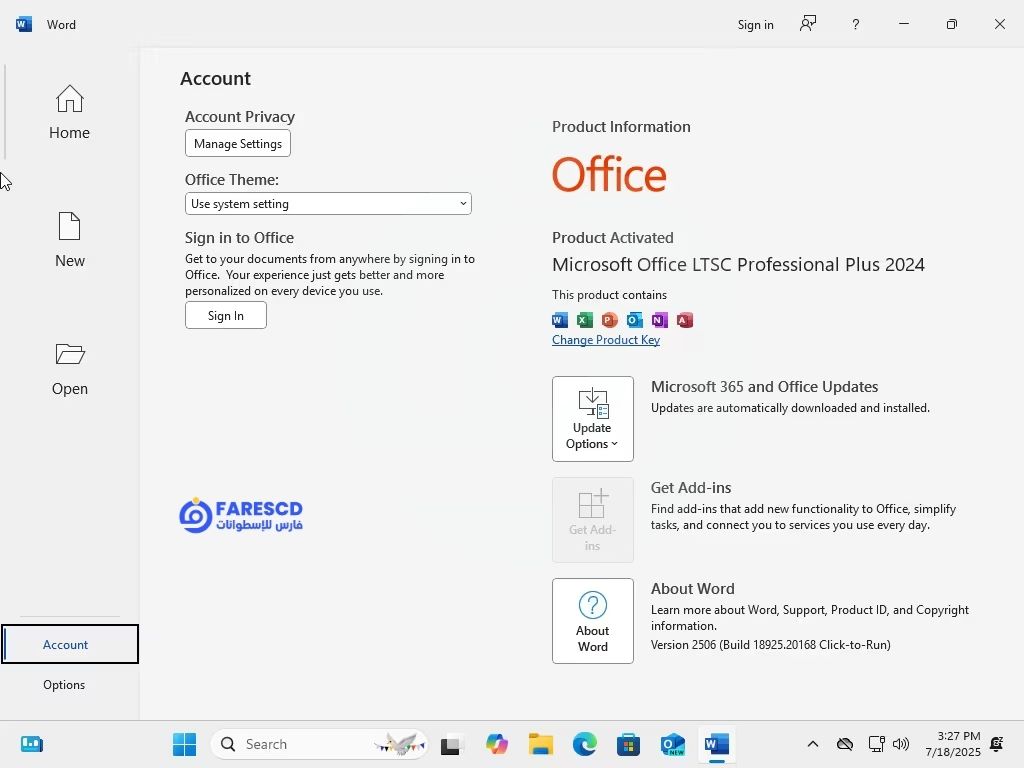Select the Account tab in sidebar
Image resolution: width=1024 pixels, height=768 pixels.
[x=70, y=645]
